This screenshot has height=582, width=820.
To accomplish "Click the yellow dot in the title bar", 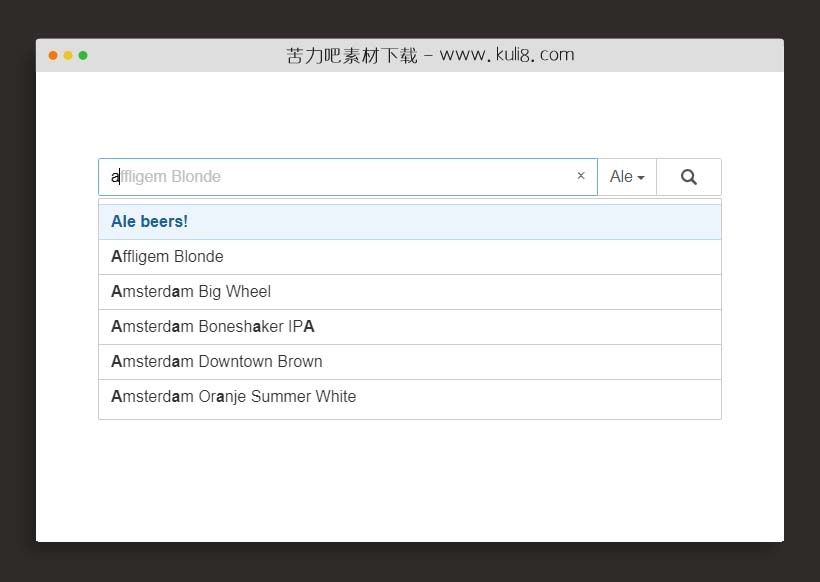I will [68, 55].
